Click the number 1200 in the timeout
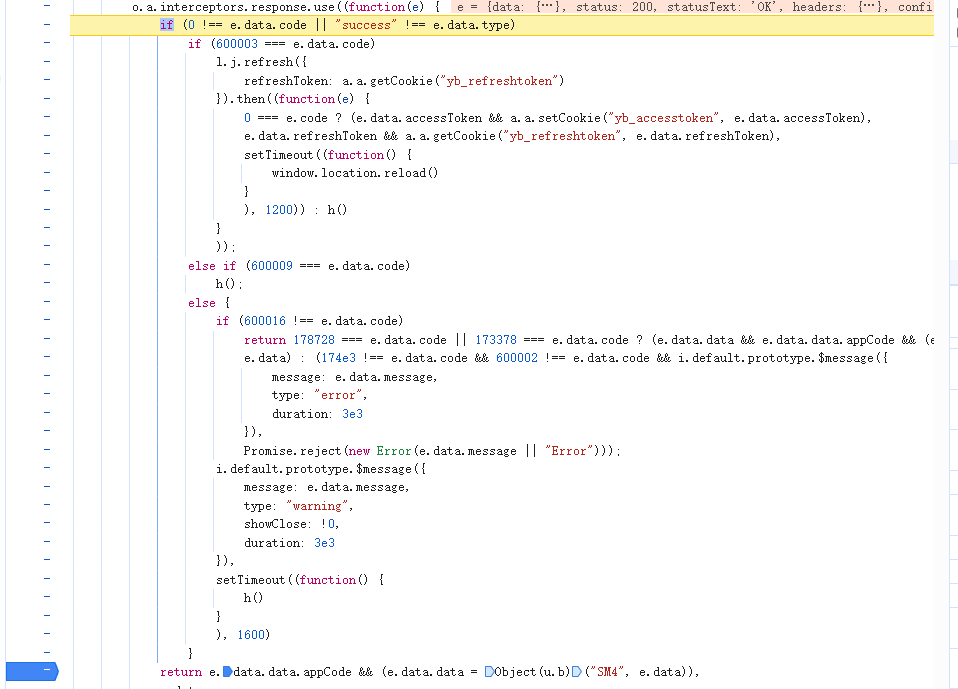 (x=279, y=210)
